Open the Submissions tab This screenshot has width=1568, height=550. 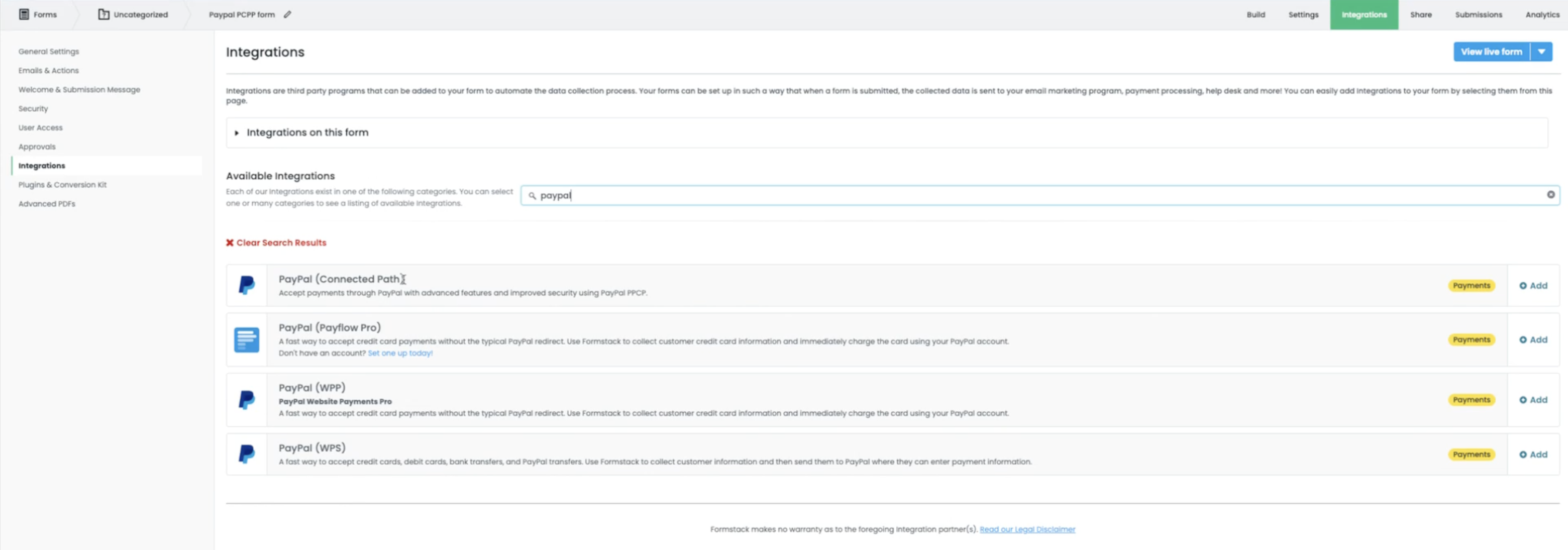[x=1478, y=15]
